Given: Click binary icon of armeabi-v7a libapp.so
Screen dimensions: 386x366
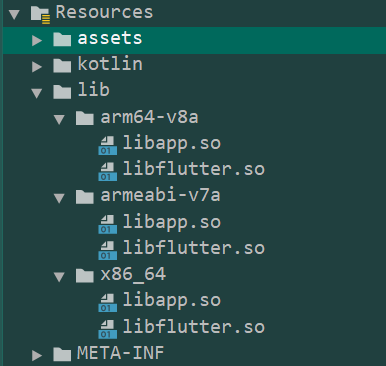Looking at the screenshot, I should point(108,224).
